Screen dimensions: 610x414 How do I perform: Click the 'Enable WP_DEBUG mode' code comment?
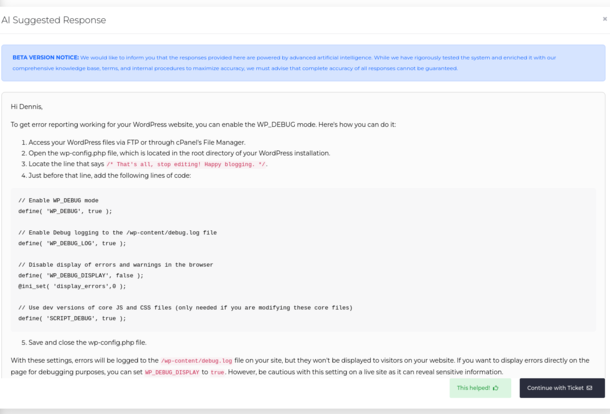[x=58, y=200]
